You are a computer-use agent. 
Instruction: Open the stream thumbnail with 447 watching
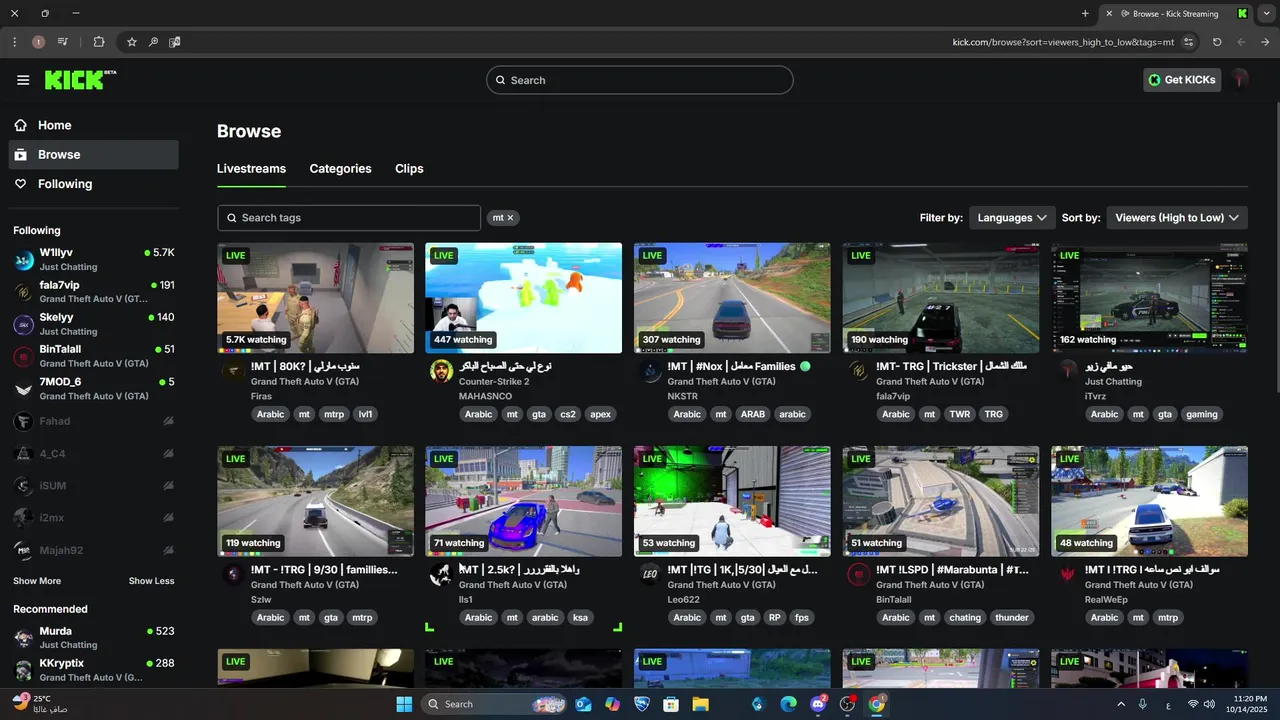[x=523, y=298]
